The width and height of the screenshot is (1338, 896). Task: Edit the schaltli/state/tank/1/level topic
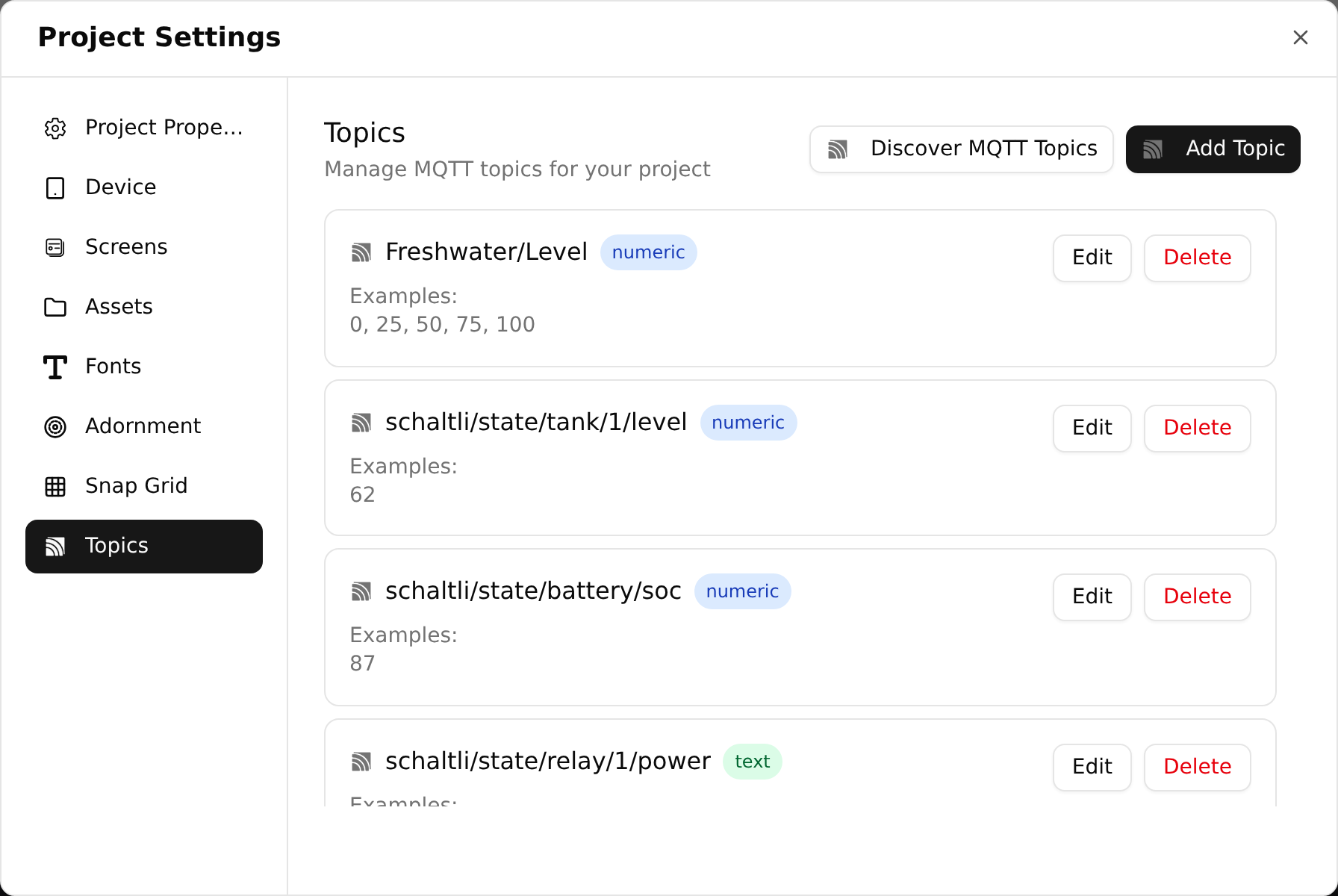pyautogui.click(x=1092, y=429)
